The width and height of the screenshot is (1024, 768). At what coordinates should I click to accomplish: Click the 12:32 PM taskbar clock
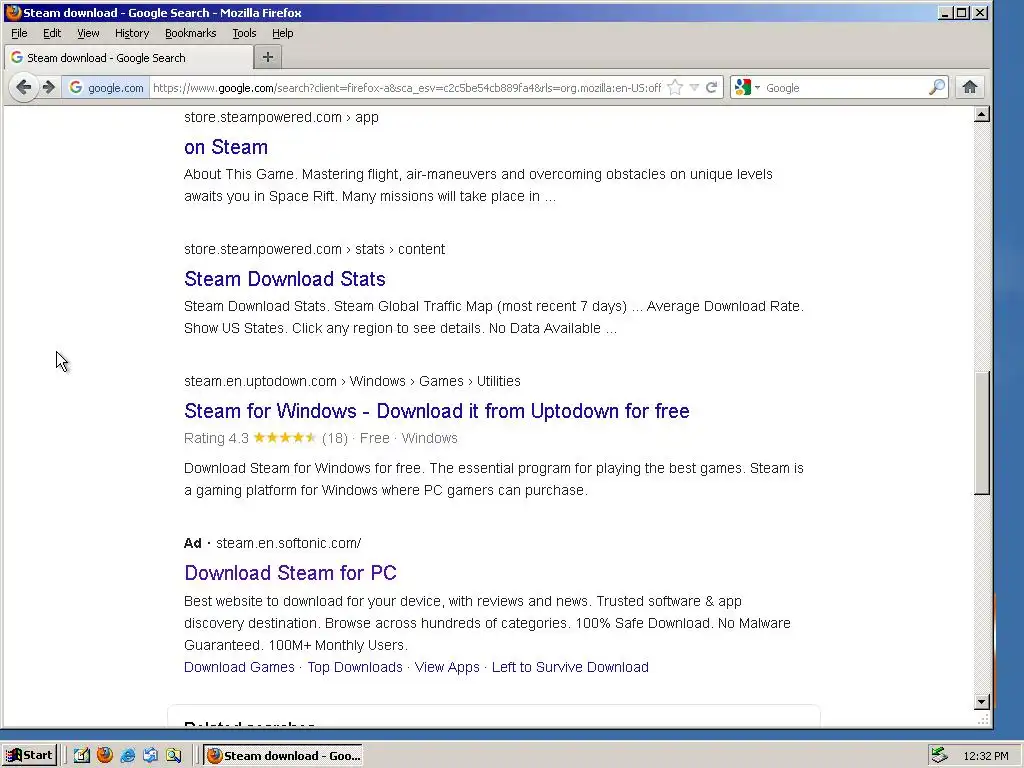[986, 756]
